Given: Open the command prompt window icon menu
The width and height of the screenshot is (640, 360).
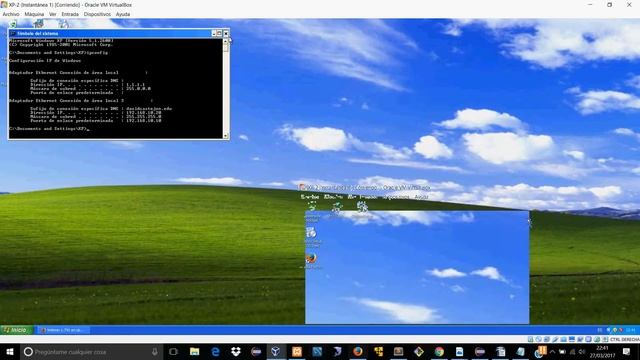Looking at the screenshot, I should 13,33.
